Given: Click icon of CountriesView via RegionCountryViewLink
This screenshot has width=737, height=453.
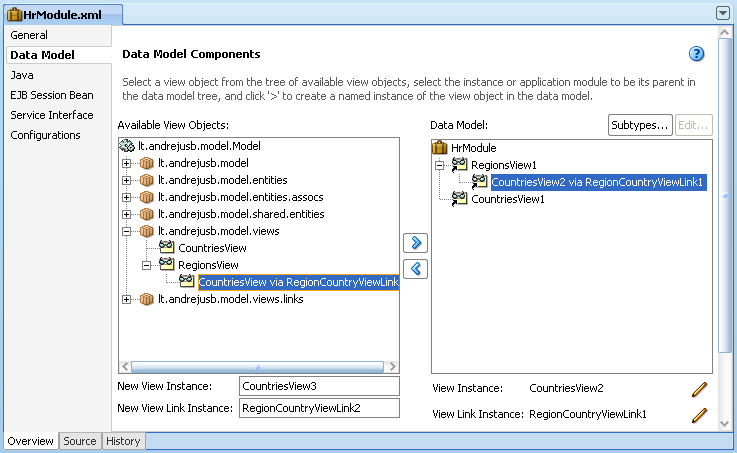Looking at the screenshot, I should (186, 281).
